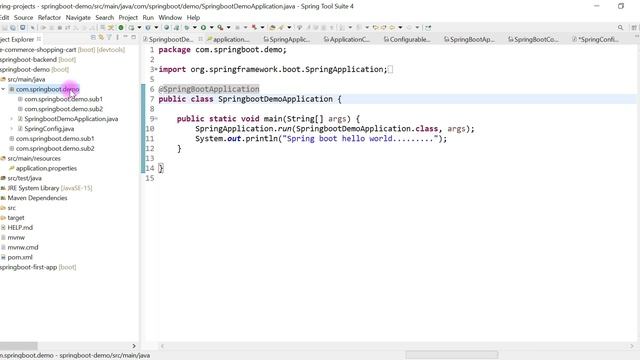640x360 pixels.
Task: Minimize the Project Explorer panel
Action: click(125, 37)
